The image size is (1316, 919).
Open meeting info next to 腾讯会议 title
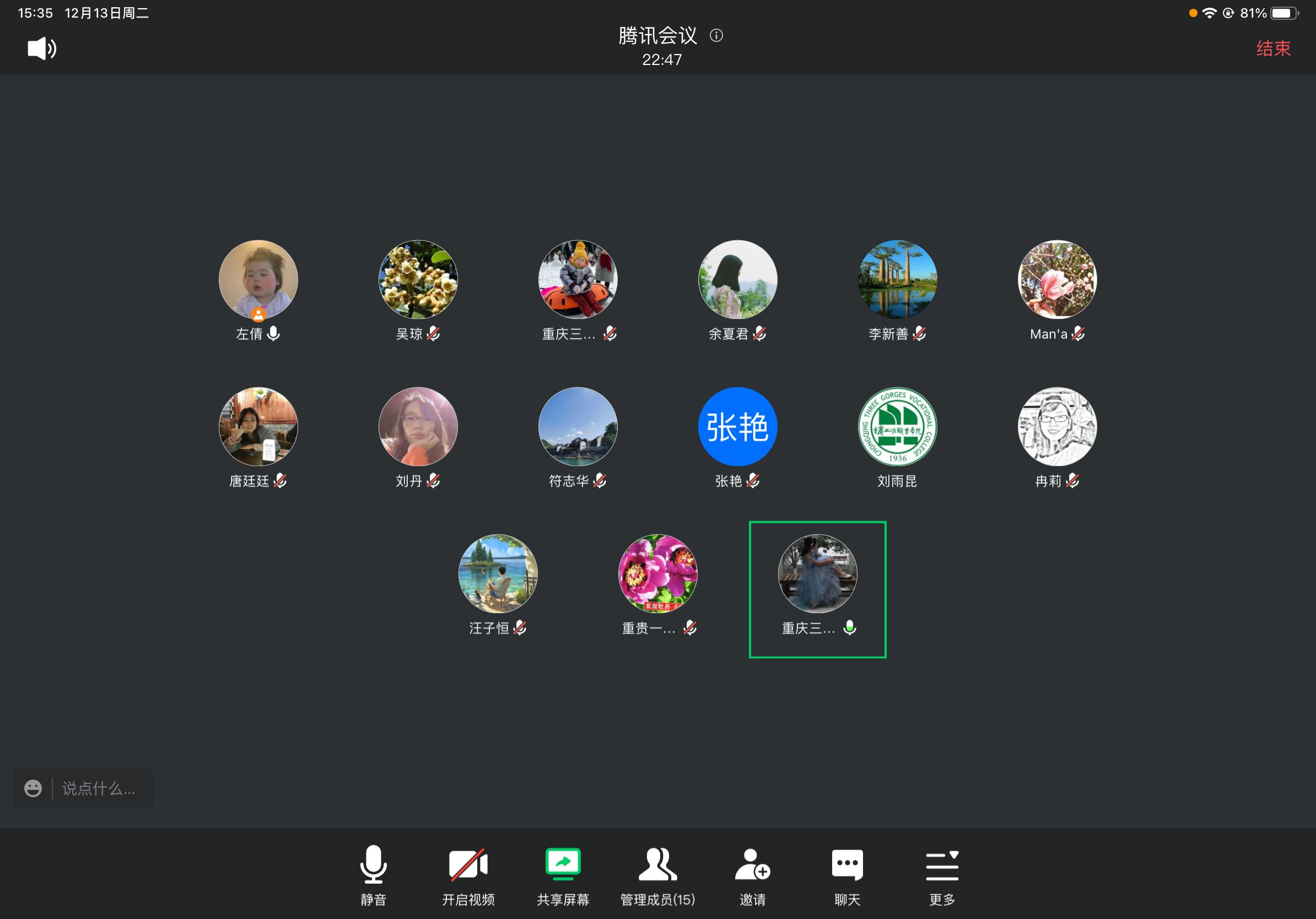[x=716, y=35]
